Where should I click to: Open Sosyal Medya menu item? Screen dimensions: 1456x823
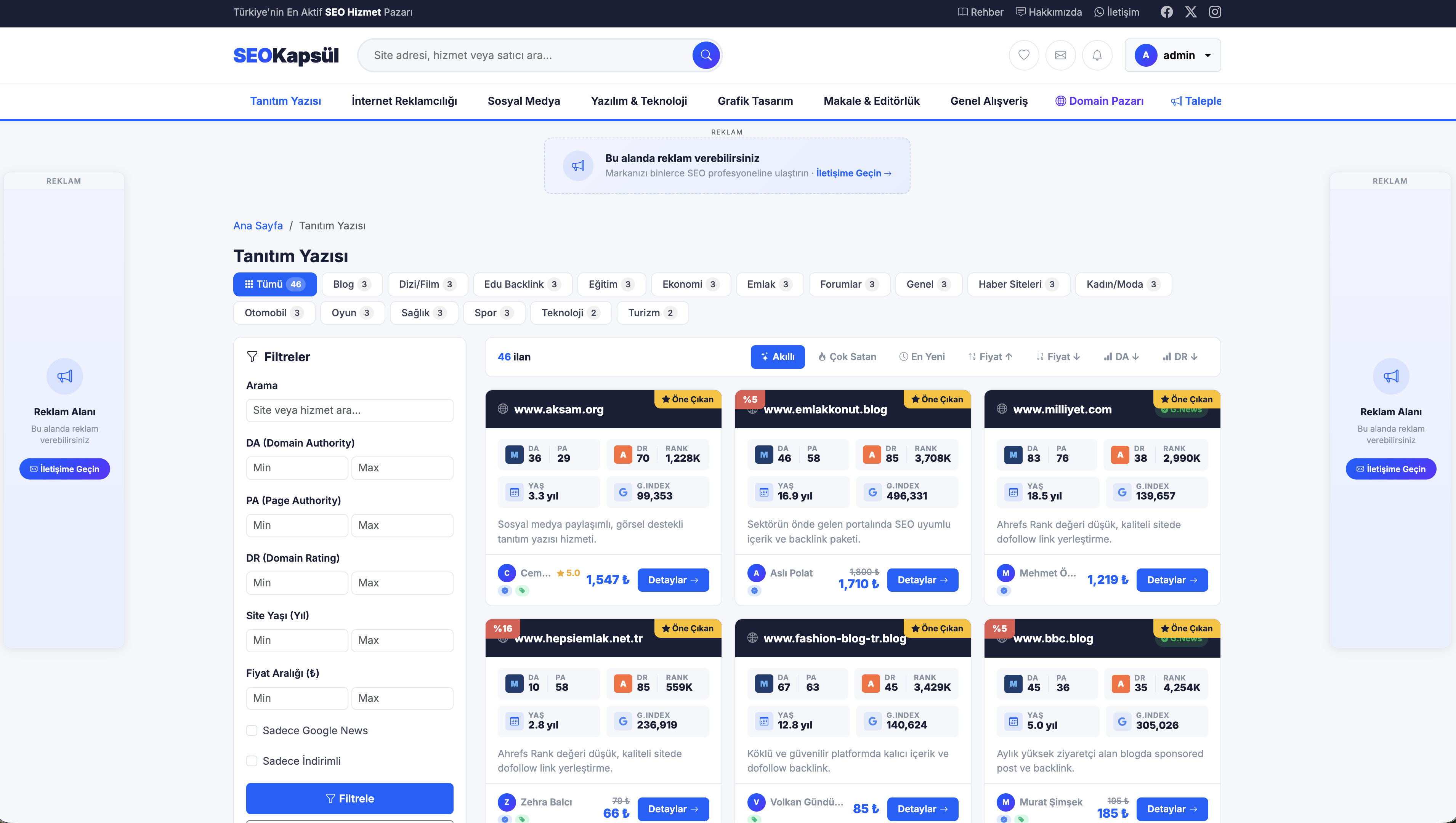click(524, 101)
